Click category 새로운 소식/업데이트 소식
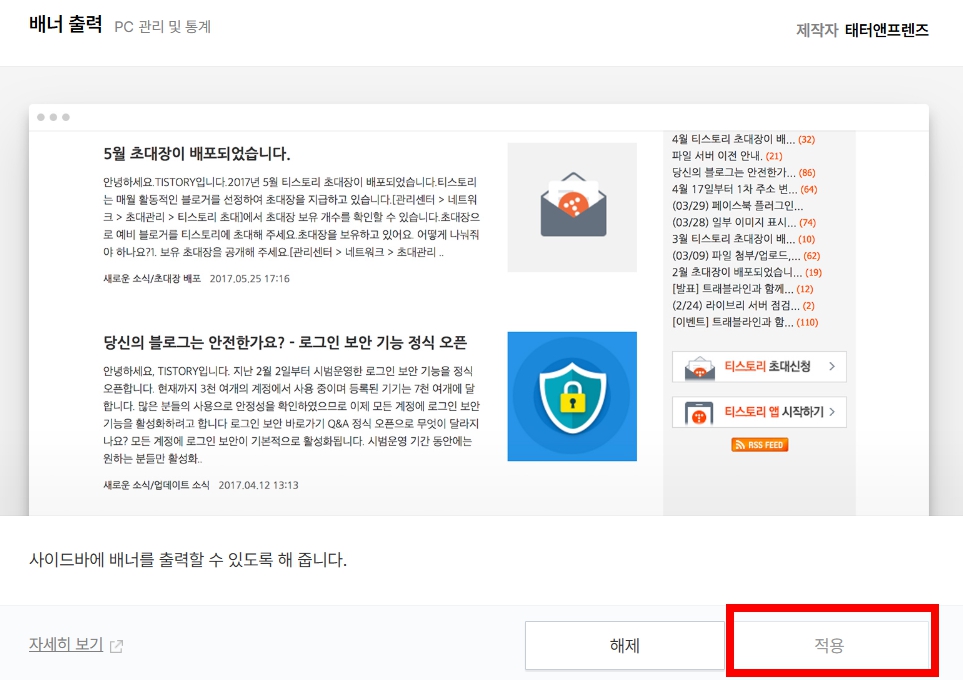963x680 pixels. [x=156, y=485]
